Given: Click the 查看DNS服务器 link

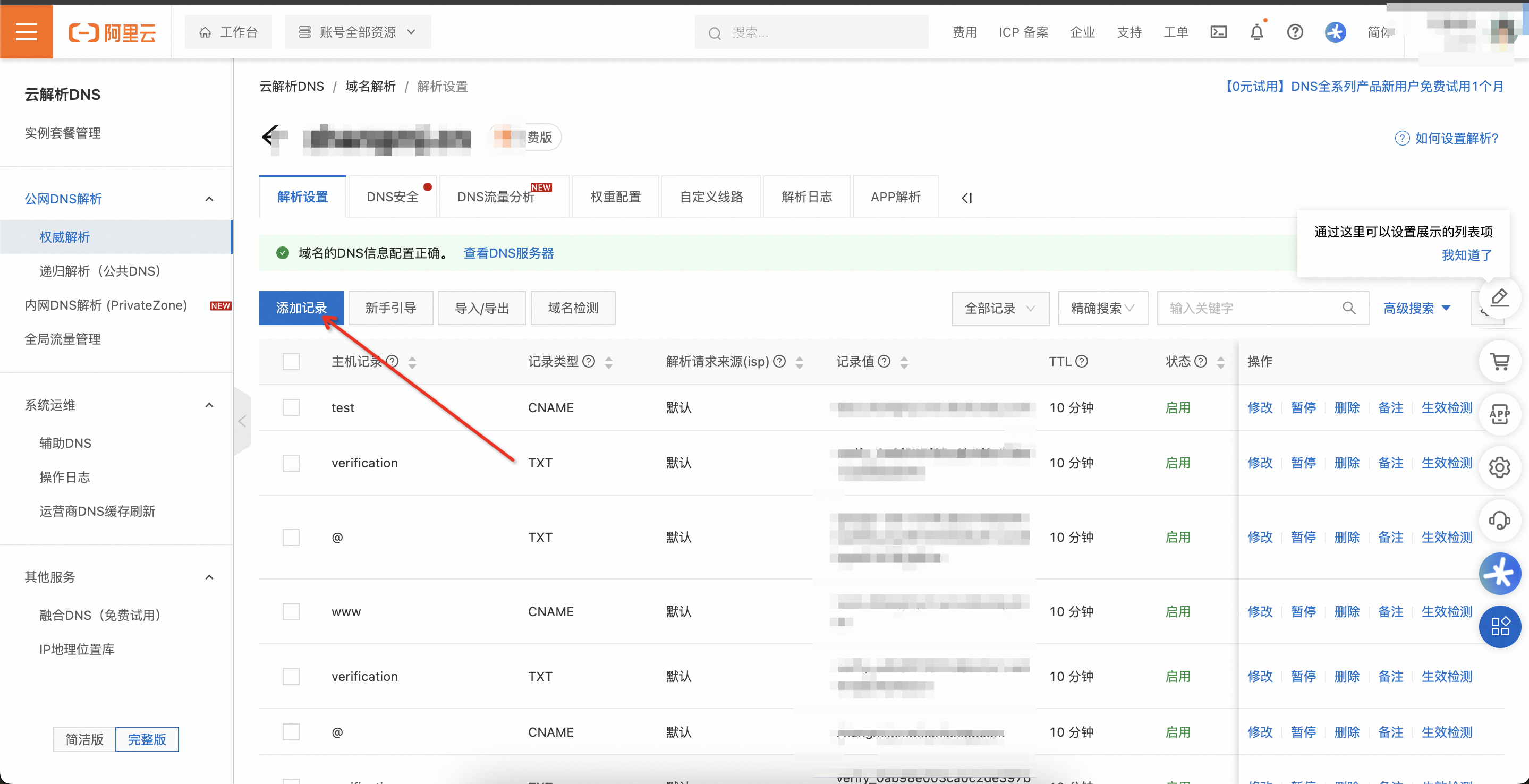Looking at the screenshot, I should (508, 253).
